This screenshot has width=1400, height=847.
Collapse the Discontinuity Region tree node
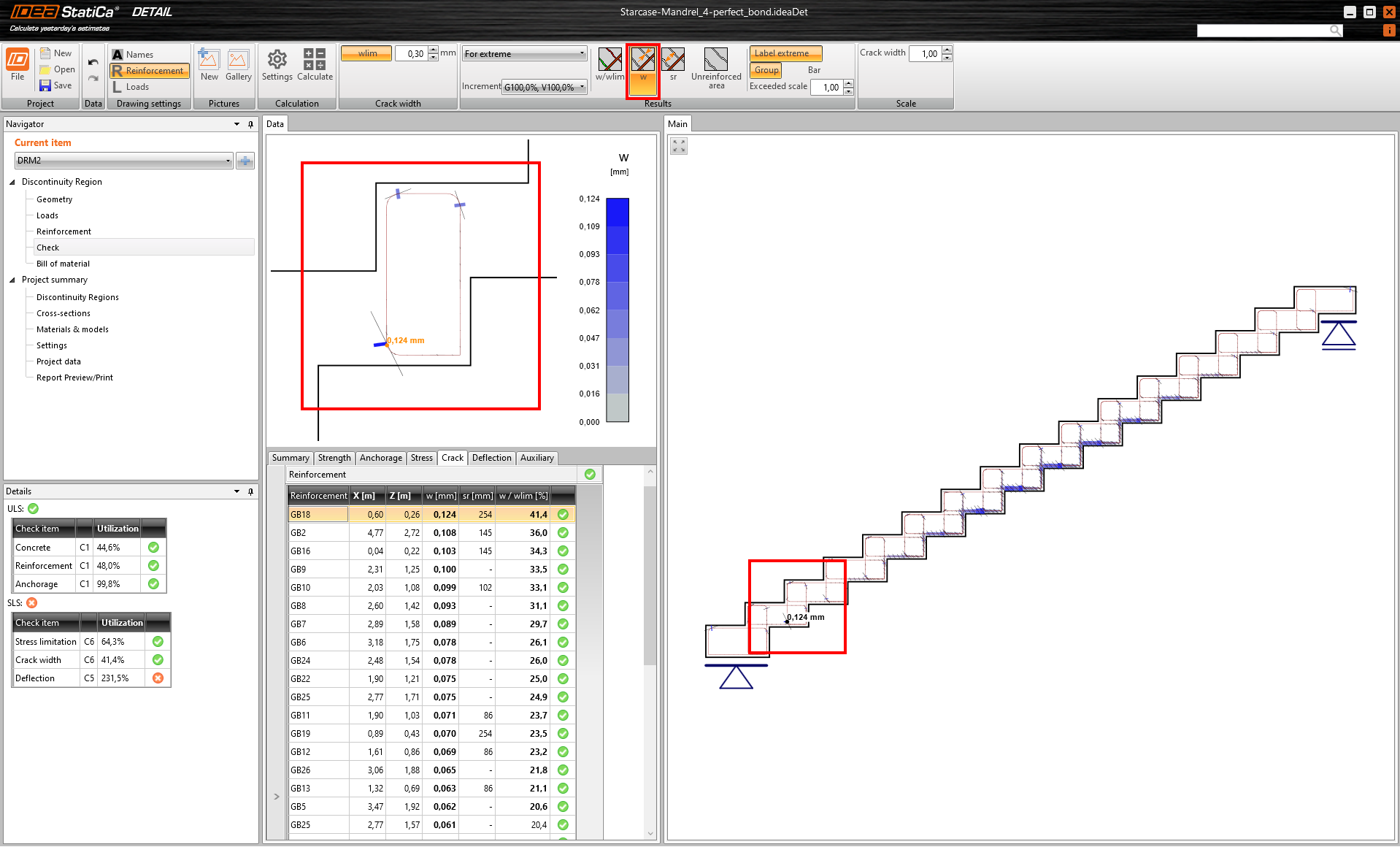tap(12, 182)
